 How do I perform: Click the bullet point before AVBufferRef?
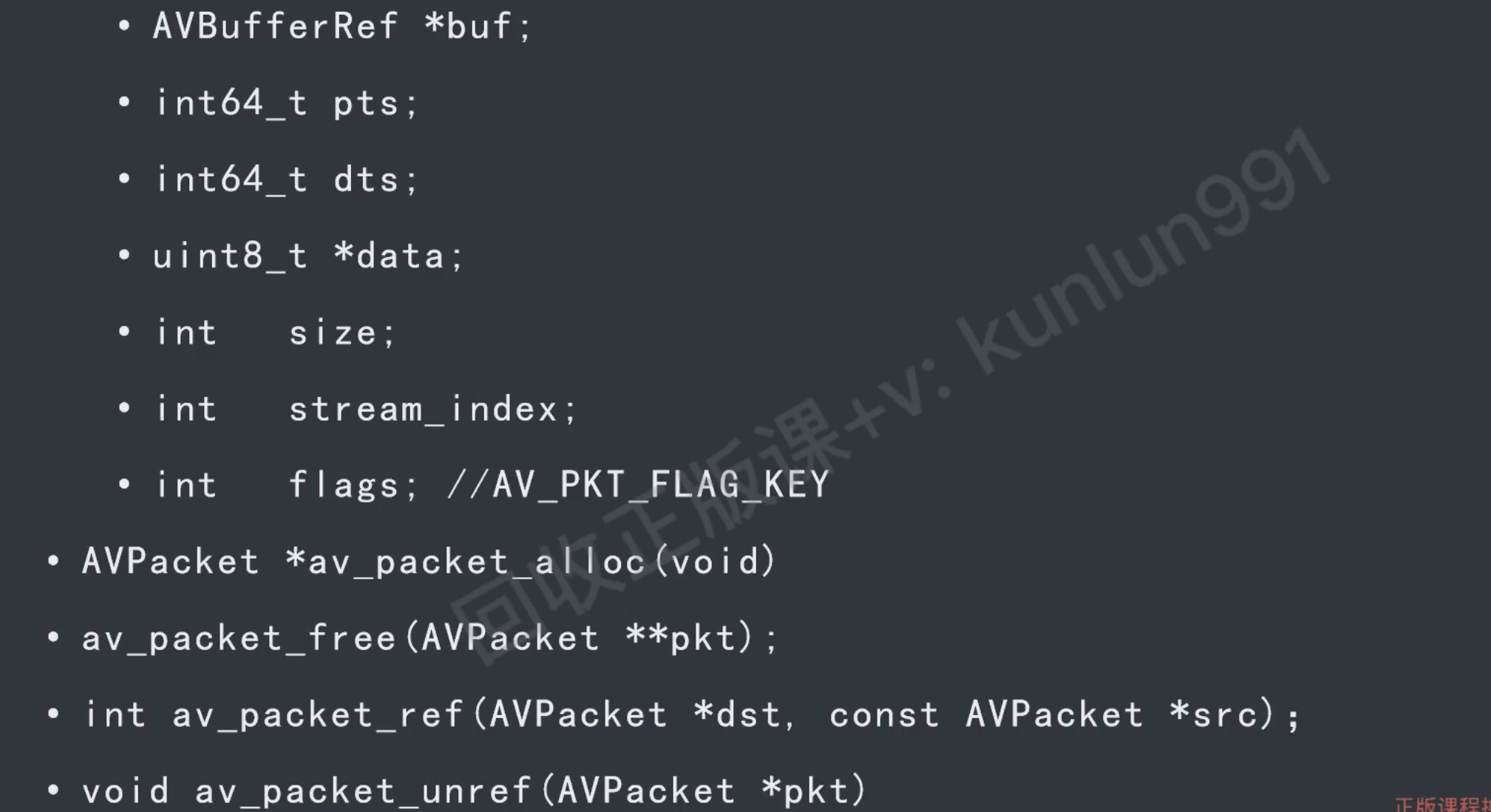click(124, 27)
